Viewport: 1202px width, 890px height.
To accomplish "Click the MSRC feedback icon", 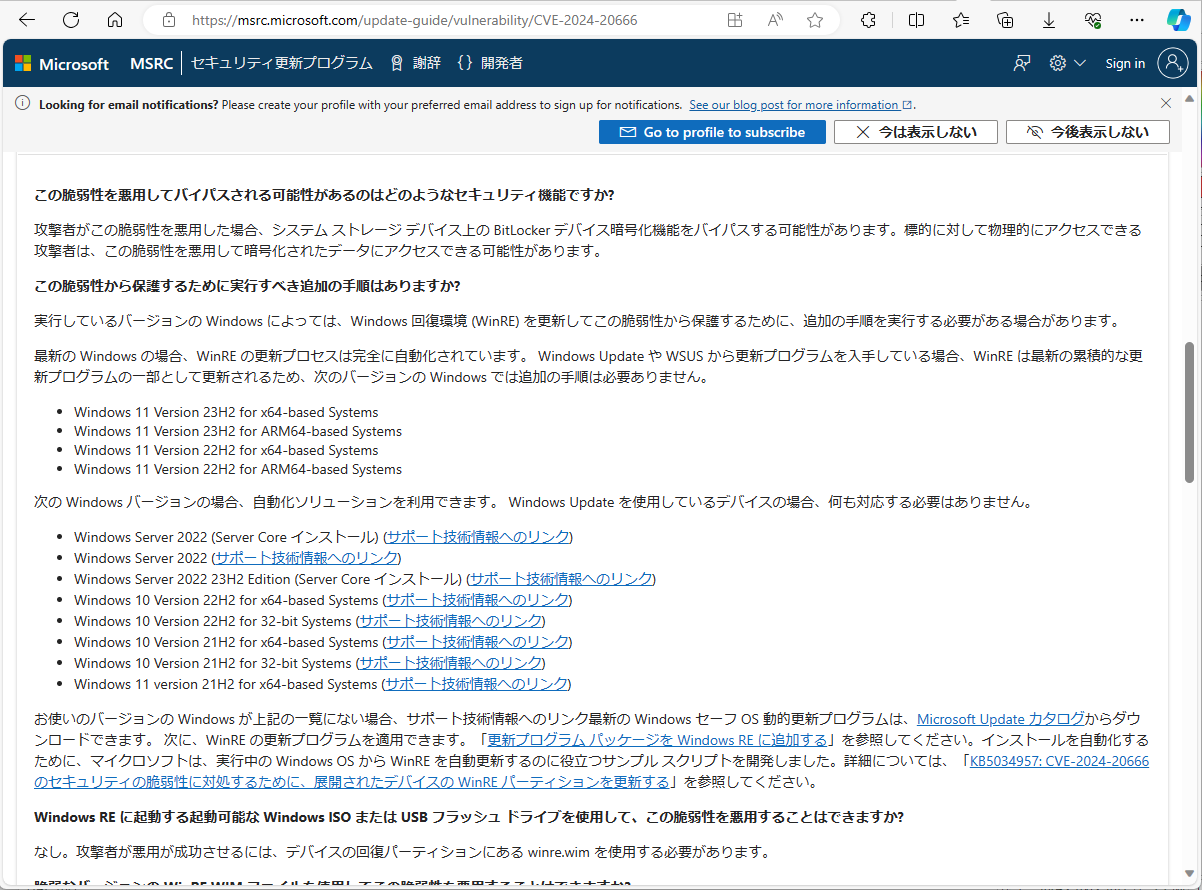I will click(1021, 62).
